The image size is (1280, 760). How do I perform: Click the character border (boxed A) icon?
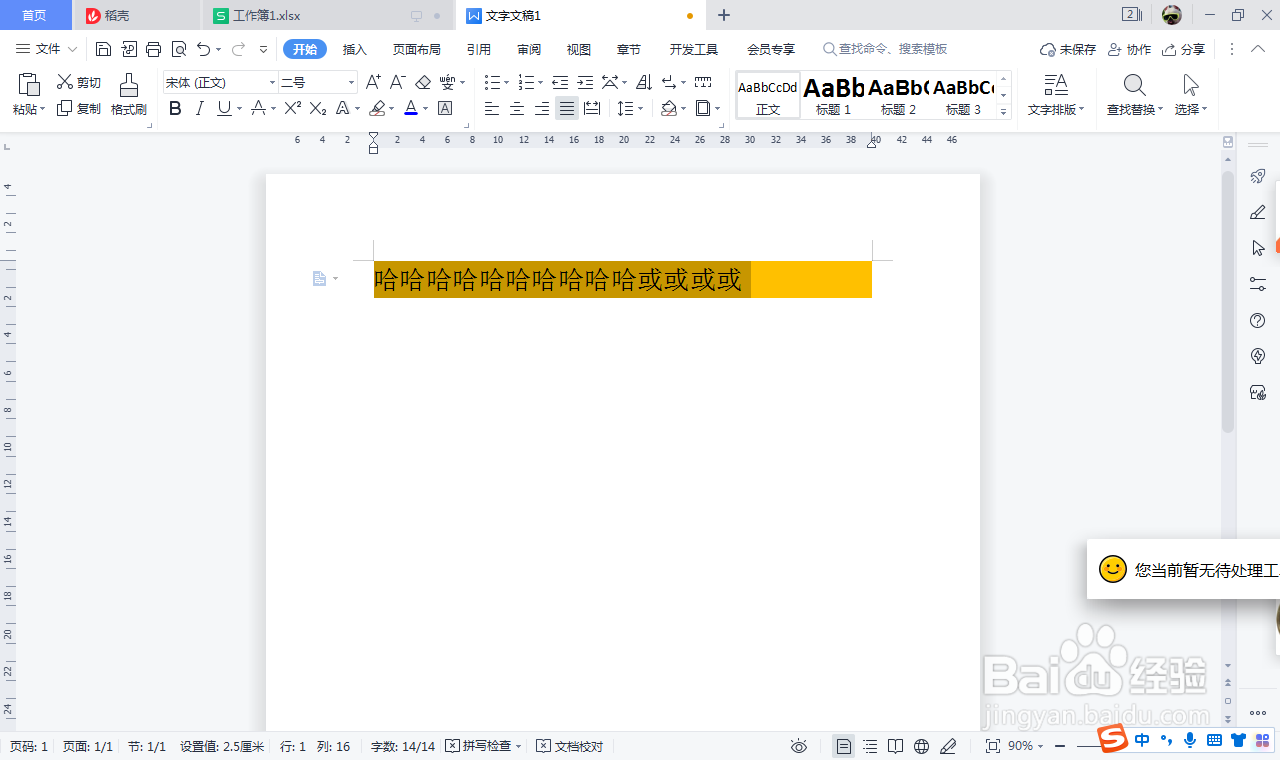click(445, 108)
